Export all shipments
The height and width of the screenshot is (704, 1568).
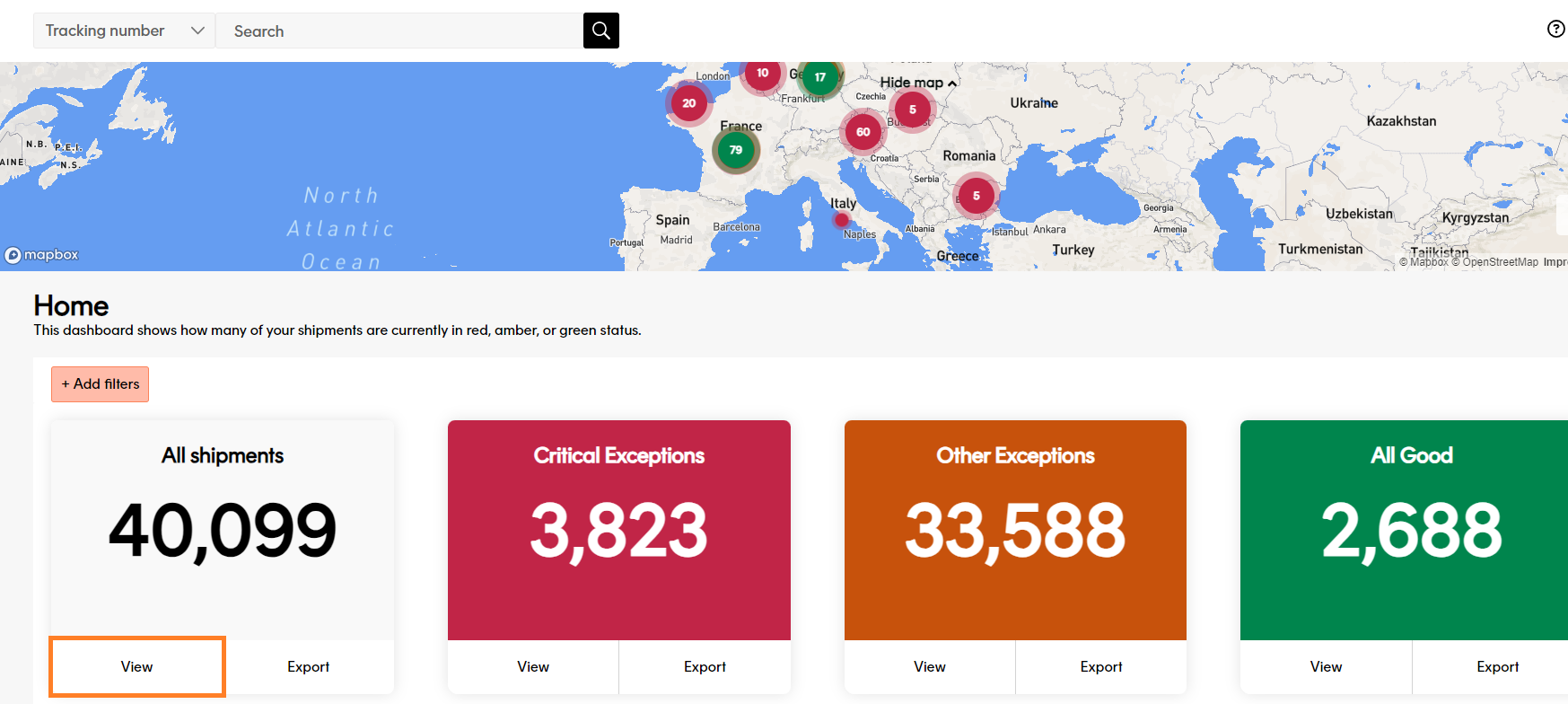coord(308,666)
